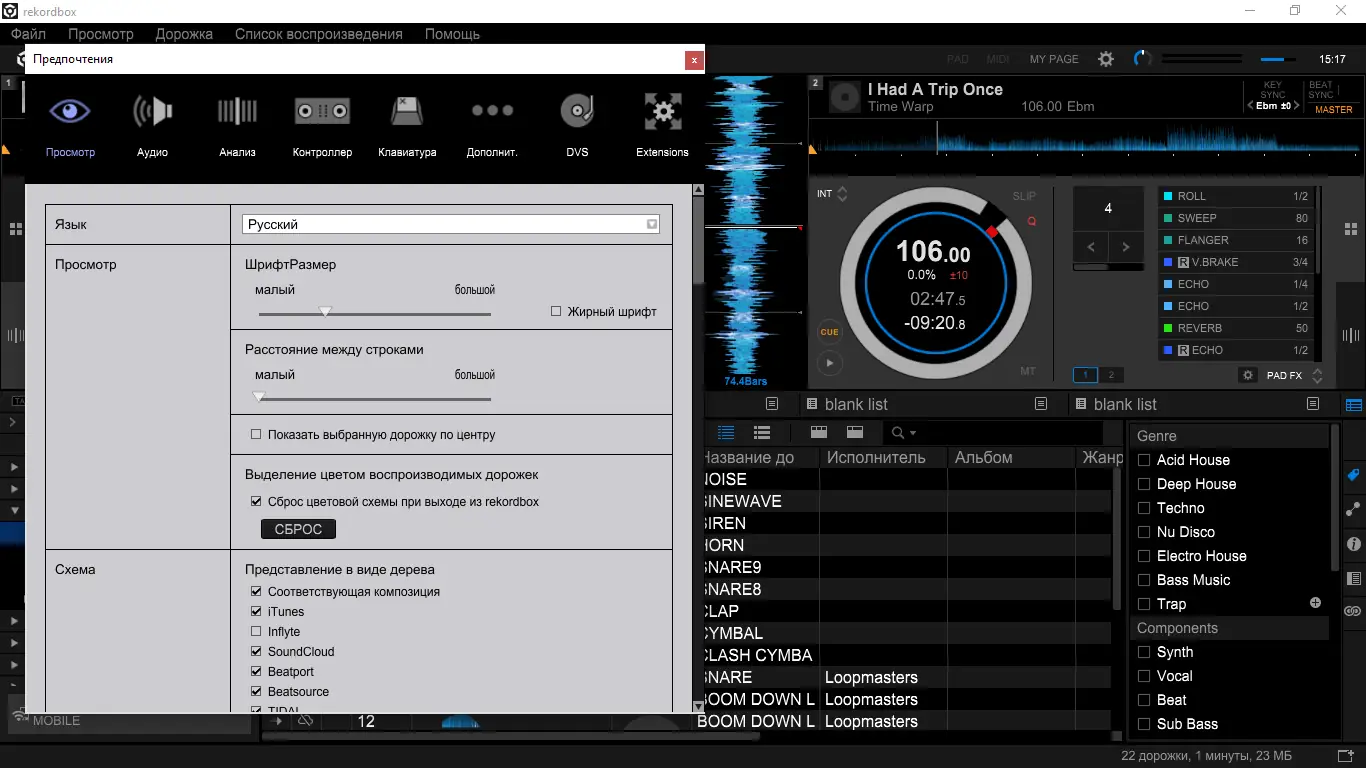This screenshot has height=768, width=1366.
Task: Click the magnifier search icon in browser
Action: click(x=898, y=433)
